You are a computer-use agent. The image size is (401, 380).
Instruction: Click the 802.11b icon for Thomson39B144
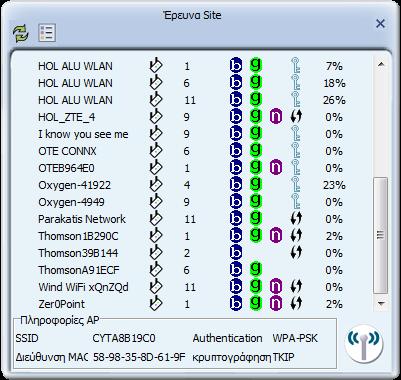236,253
